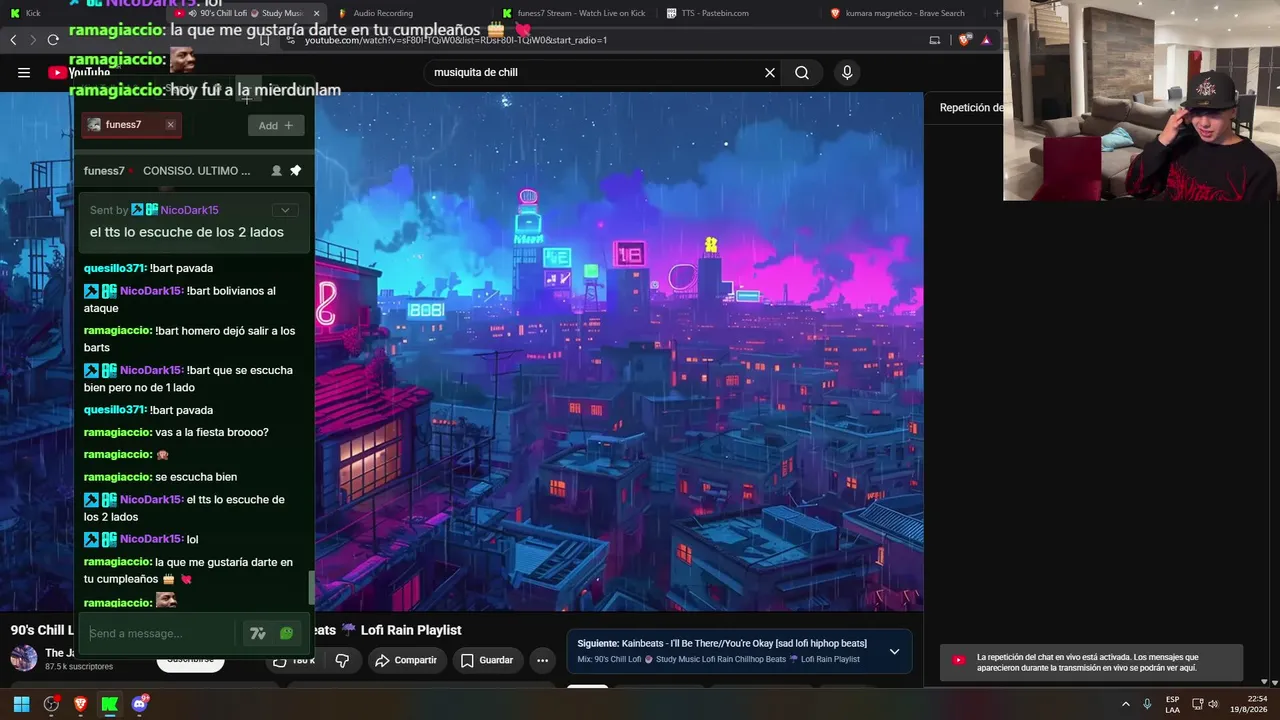Open Kick app from the taskbar
This screenshot has width=1280, height=720.
pyautogui.click(x=110, y=704)
